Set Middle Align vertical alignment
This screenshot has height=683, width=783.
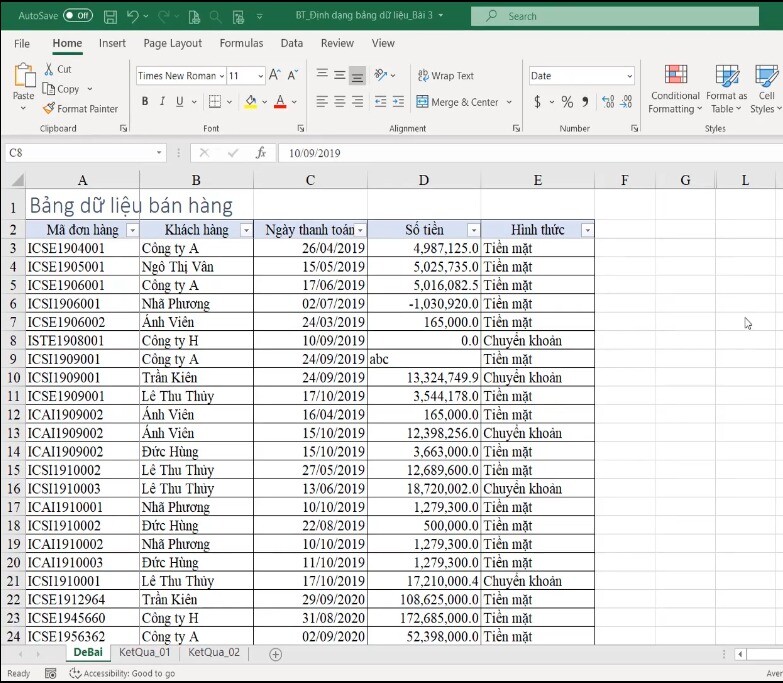[340, 75]
